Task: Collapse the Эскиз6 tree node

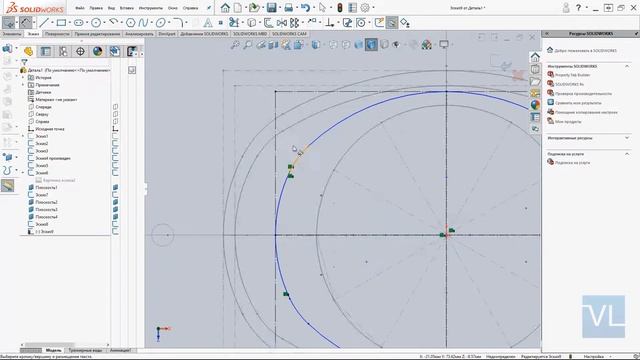Action: [23, 173]
